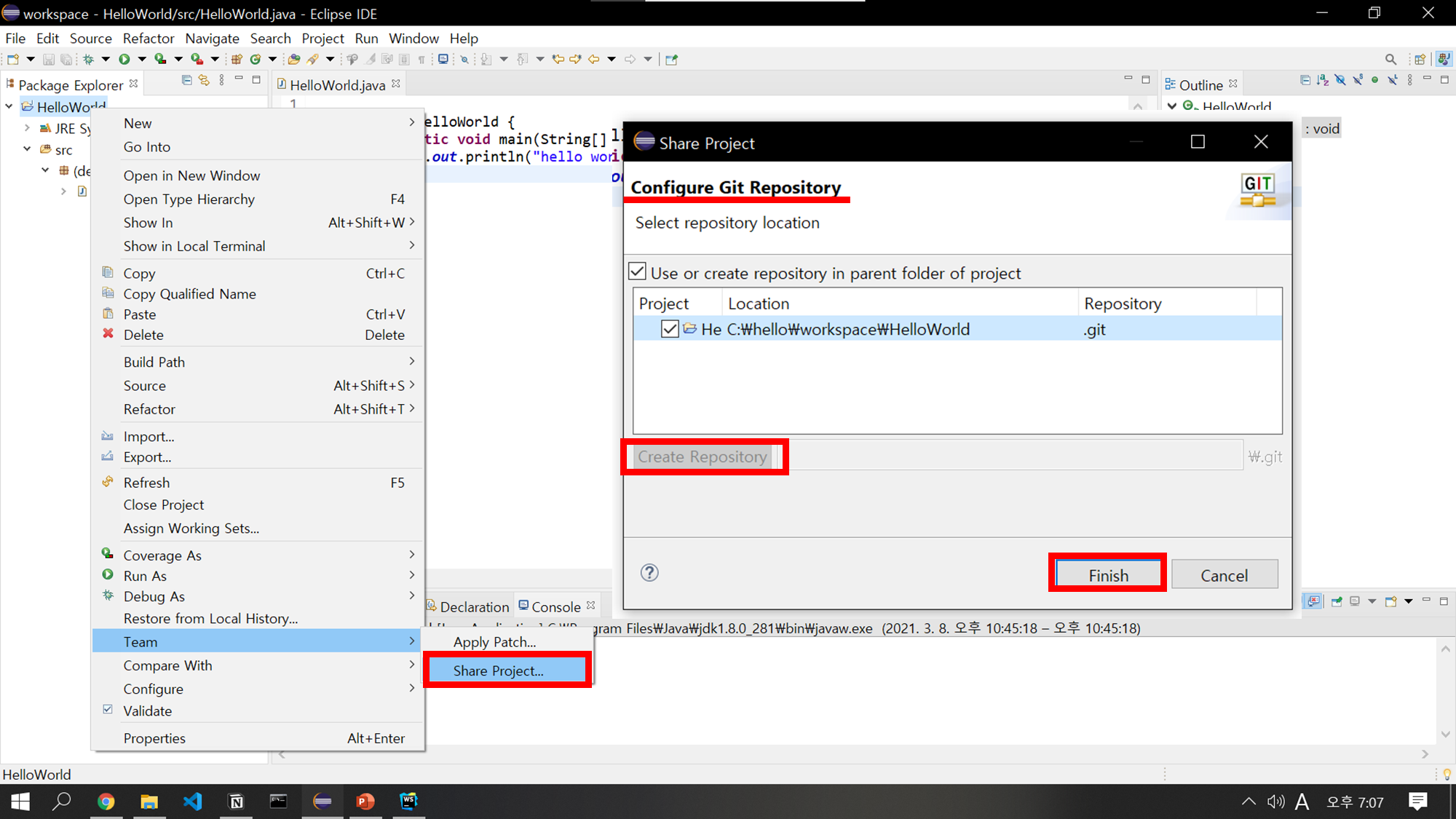Image resolution: width=1456 pixels, height=819 pixels.
Task: Click the Coverage launch toolbar icon
Action: coord(160,59)
